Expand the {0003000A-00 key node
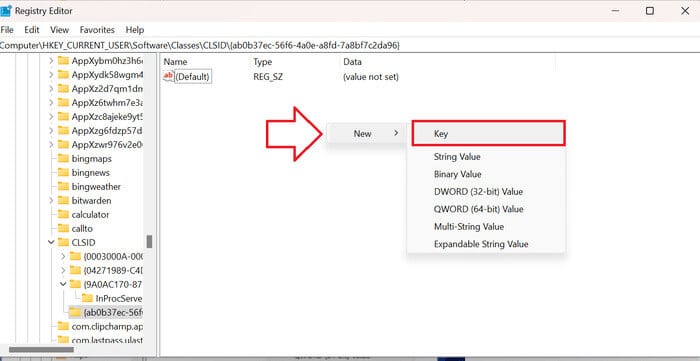The width and height of the screenshot is (700, 361). point(63,257)
